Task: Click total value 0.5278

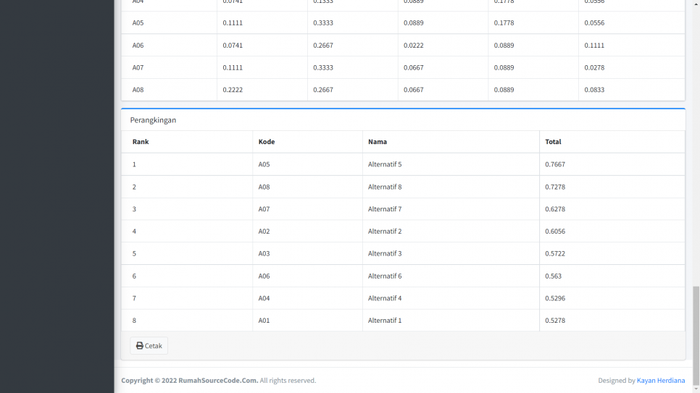Action: 555,321
